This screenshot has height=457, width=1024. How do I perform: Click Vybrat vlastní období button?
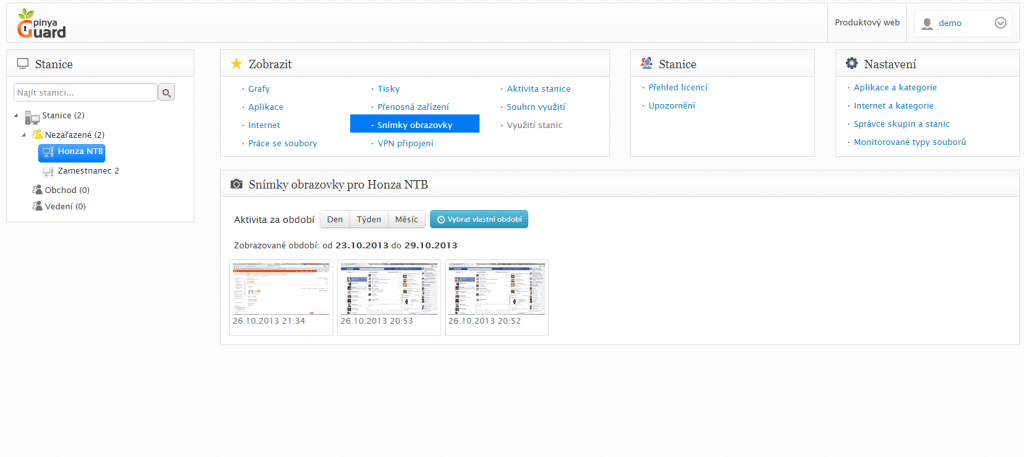479,219
